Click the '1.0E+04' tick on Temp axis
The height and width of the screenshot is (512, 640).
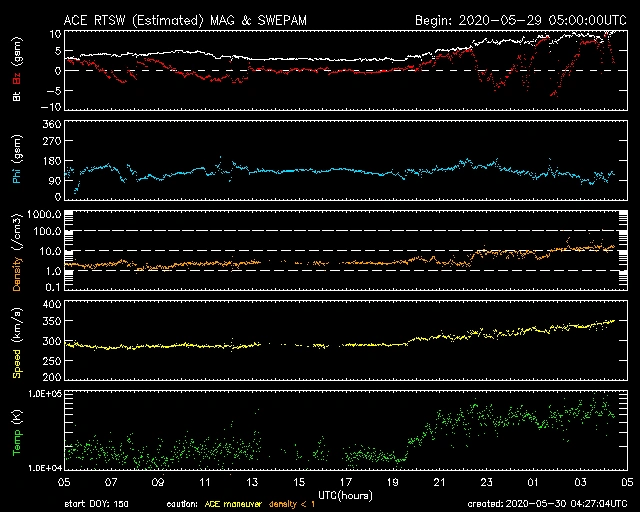(45, 468)
